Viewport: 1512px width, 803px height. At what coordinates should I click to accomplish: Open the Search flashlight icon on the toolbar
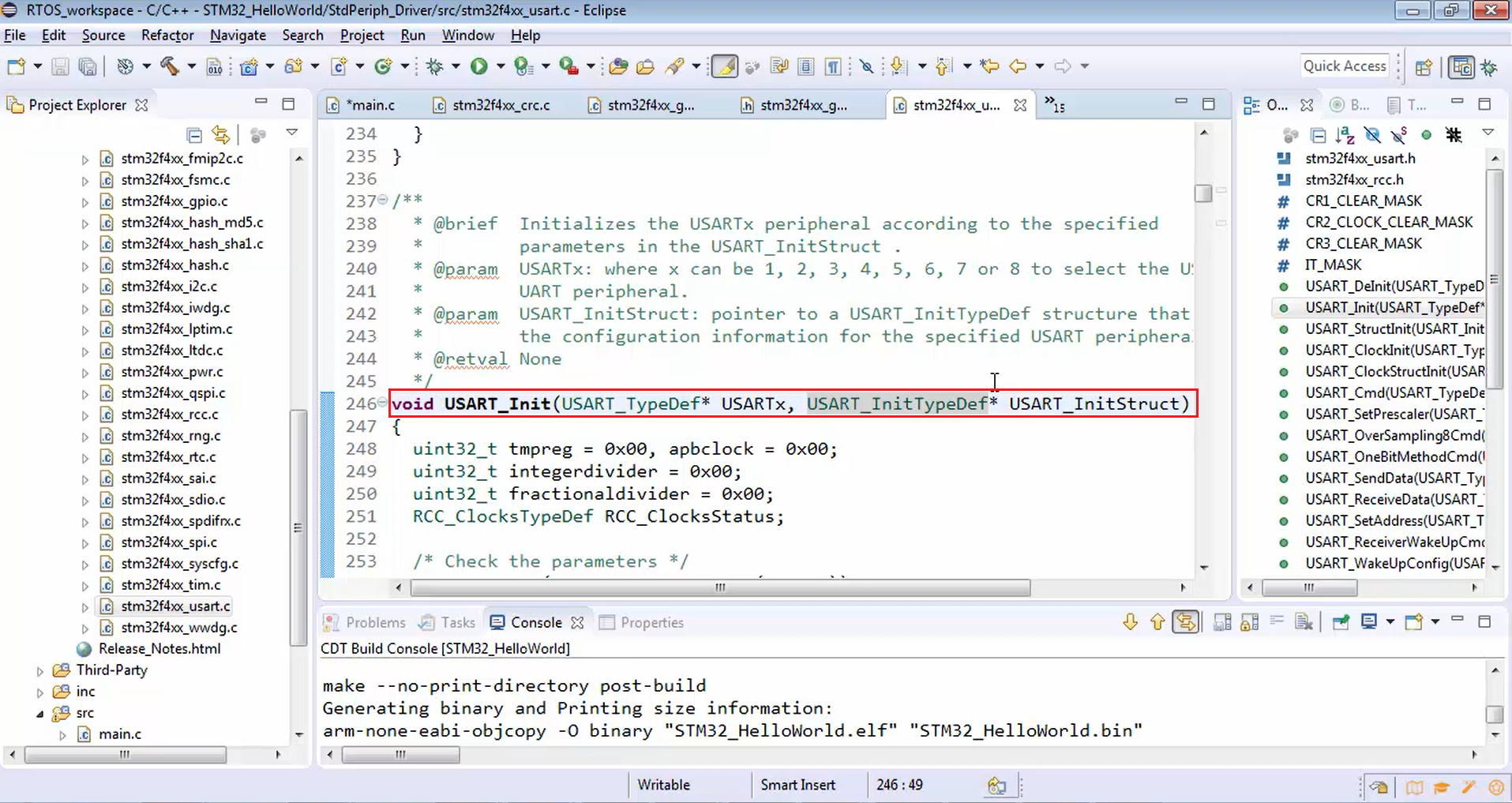pyautogui.click(x=677, y=66)
